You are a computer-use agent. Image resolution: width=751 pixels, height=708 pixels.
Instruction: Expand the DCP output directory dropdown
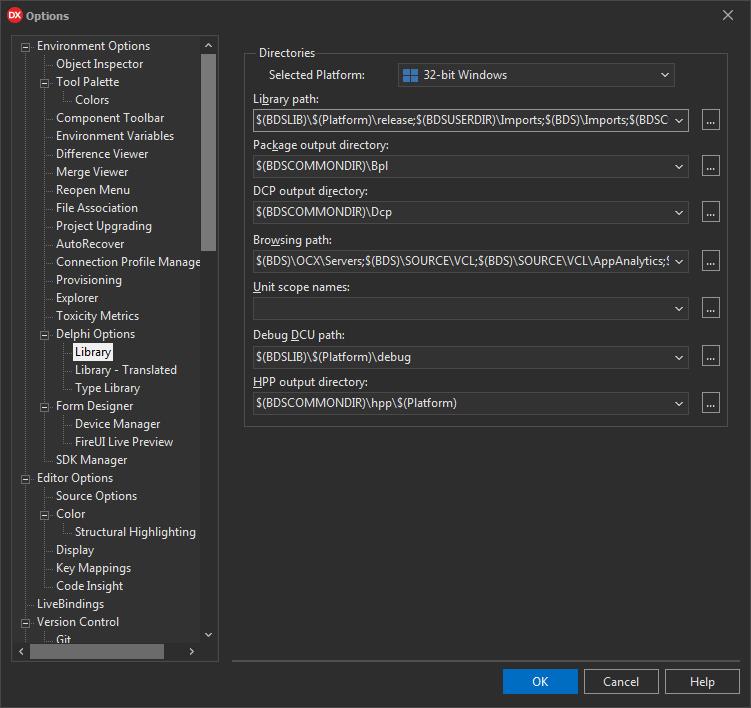pos(679,213)
